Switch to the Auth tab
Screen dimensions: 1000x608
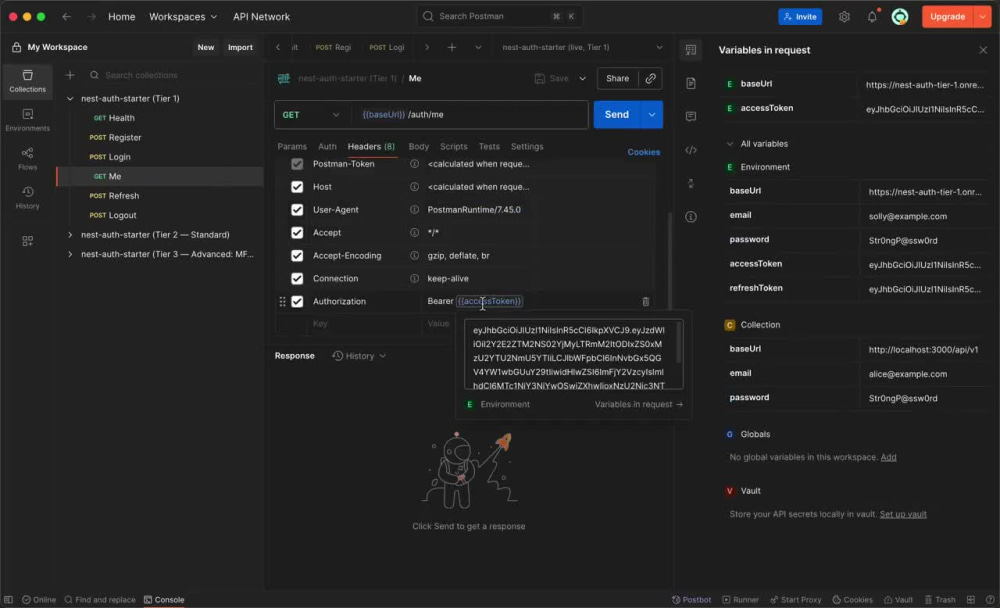327,147
